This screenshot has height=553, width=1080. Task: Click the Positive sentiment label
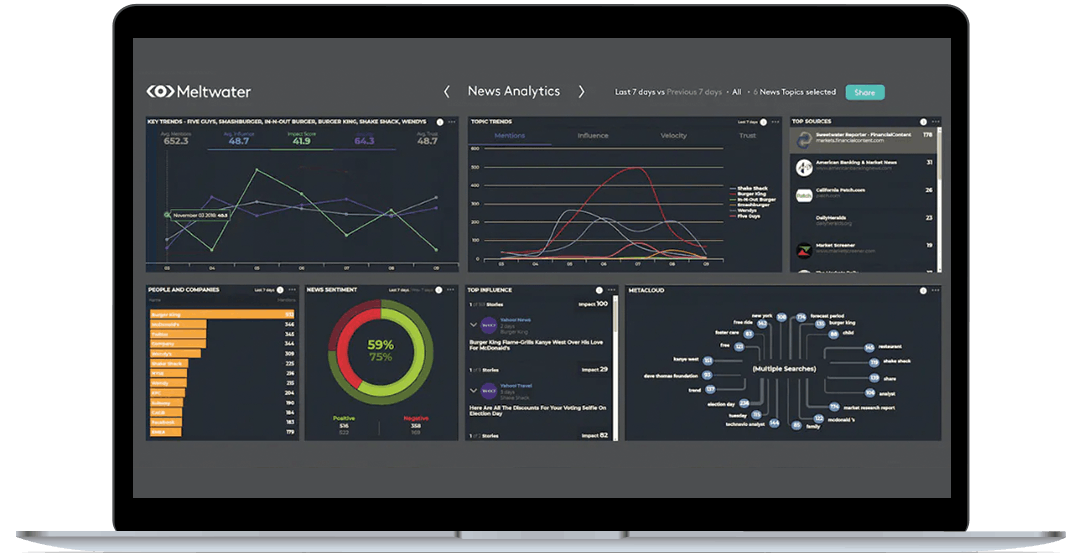[x=344, y=418]
